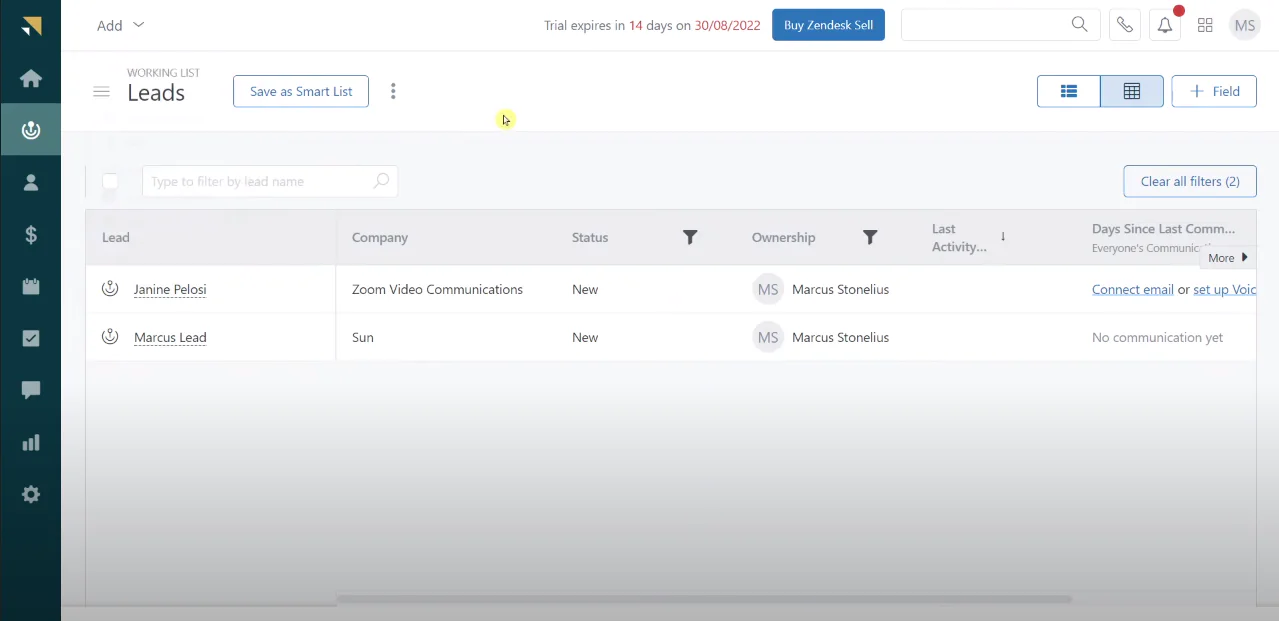1279x621 pixels.
Task: Expand the Add menu dropdown
Action: [120, 25]
